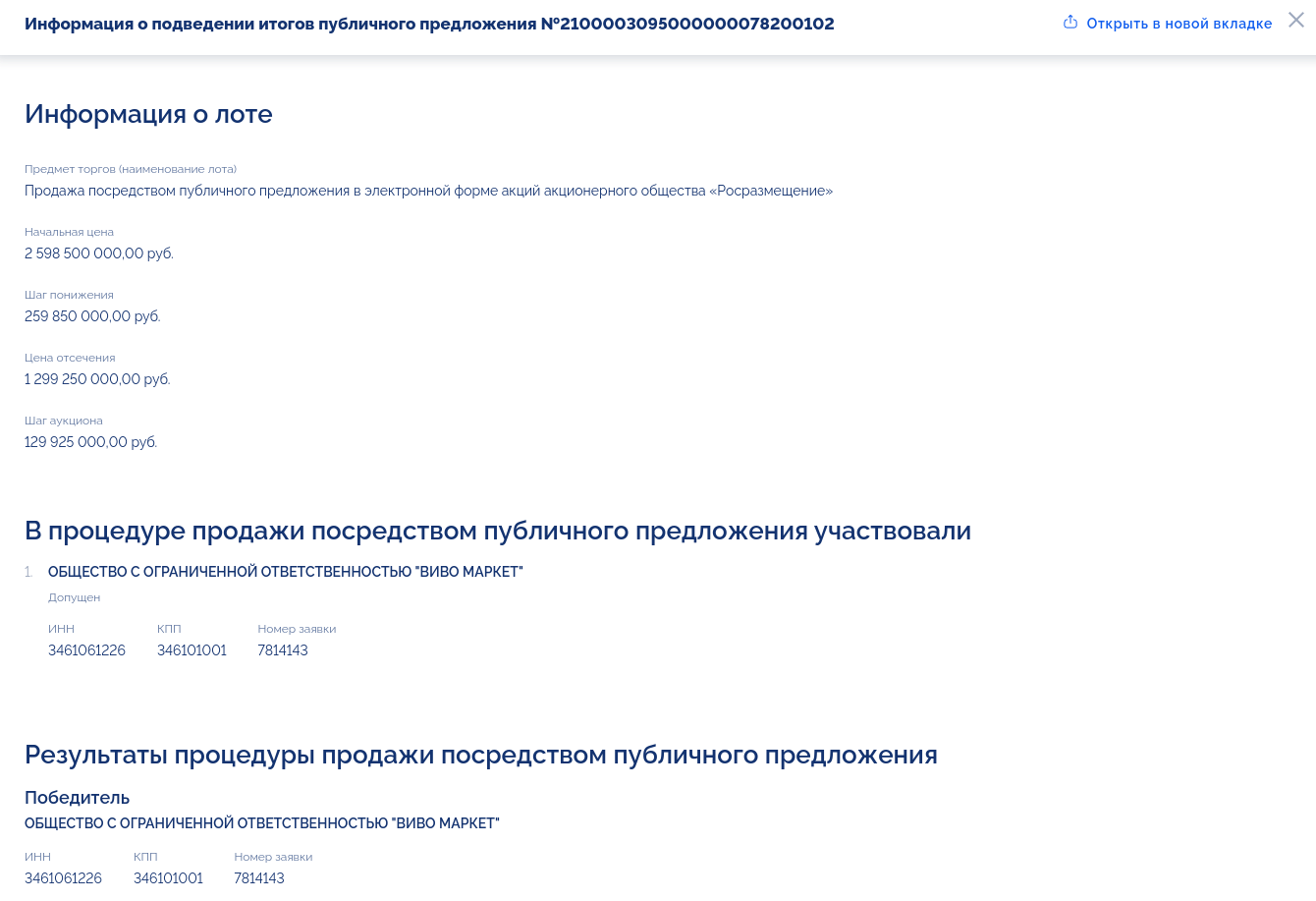Click the 'Шаг аукциона' label
1316x901 pixels.
[x=64, y=421]
